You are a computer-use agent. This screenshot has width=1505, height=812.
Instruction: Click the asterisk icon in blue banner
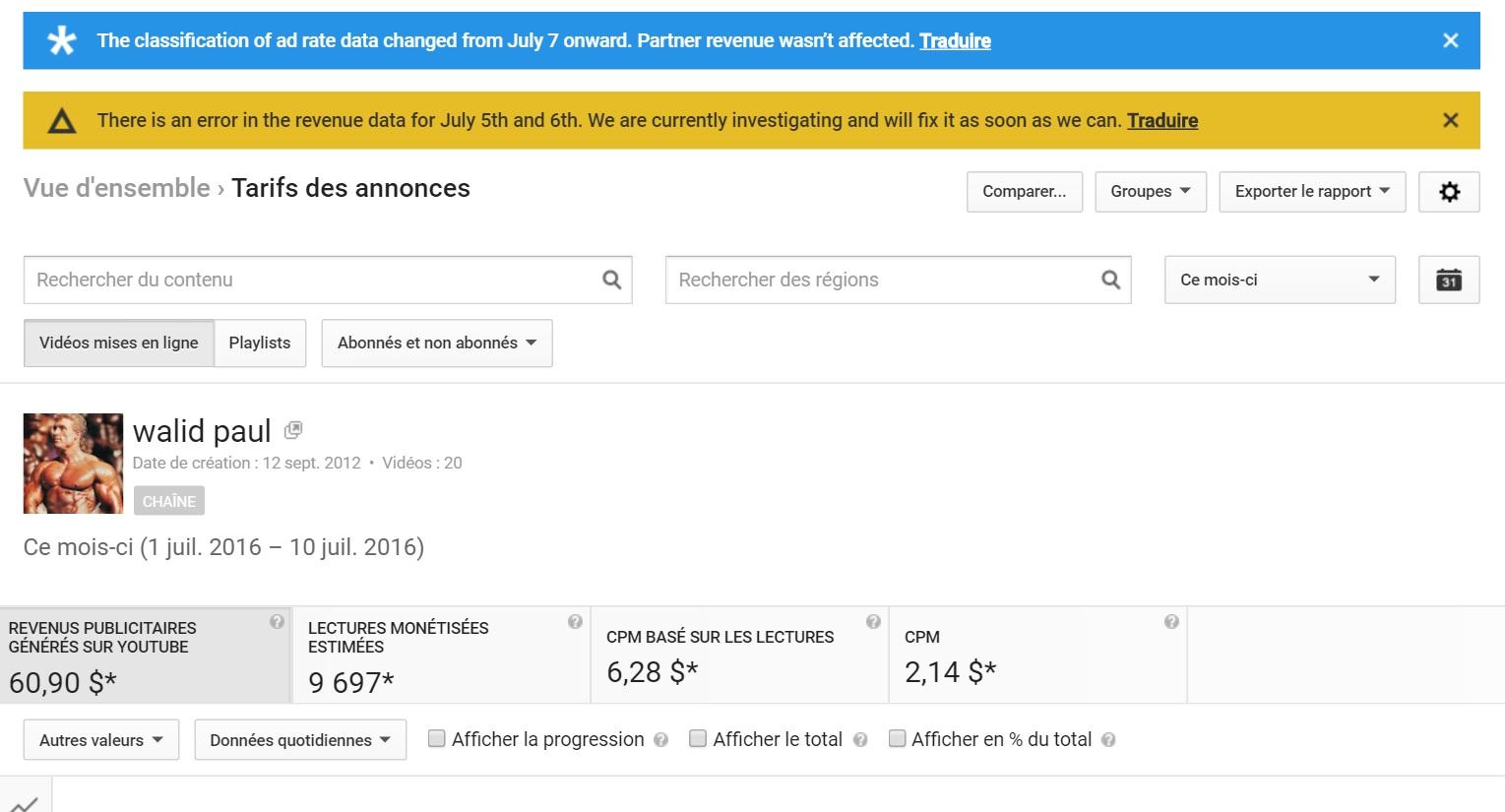point(62,40)
